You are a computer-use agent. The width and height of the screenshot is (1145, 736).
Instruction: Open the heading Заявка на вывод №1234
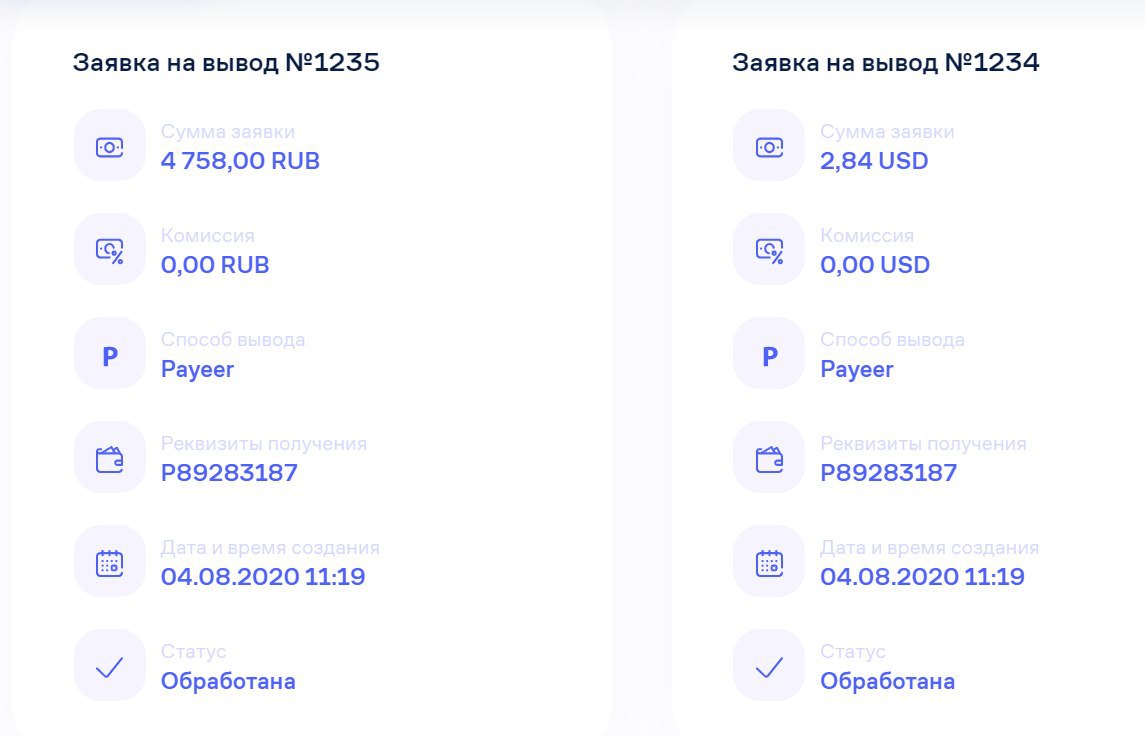pos(886,63)
